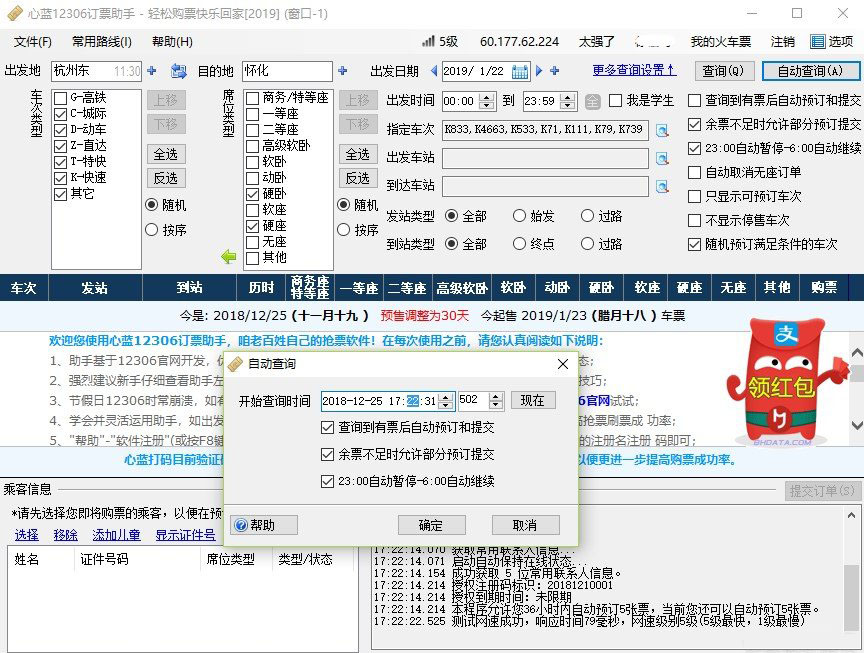Open search icon next to 到达车站 field

click(x=662, y=187)
